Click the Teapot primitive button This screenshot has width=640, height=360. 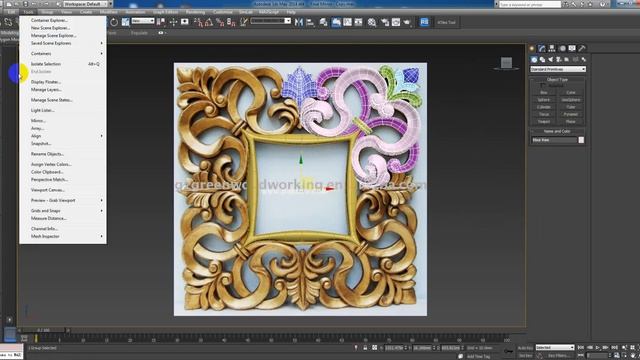(x=544, y=122)
